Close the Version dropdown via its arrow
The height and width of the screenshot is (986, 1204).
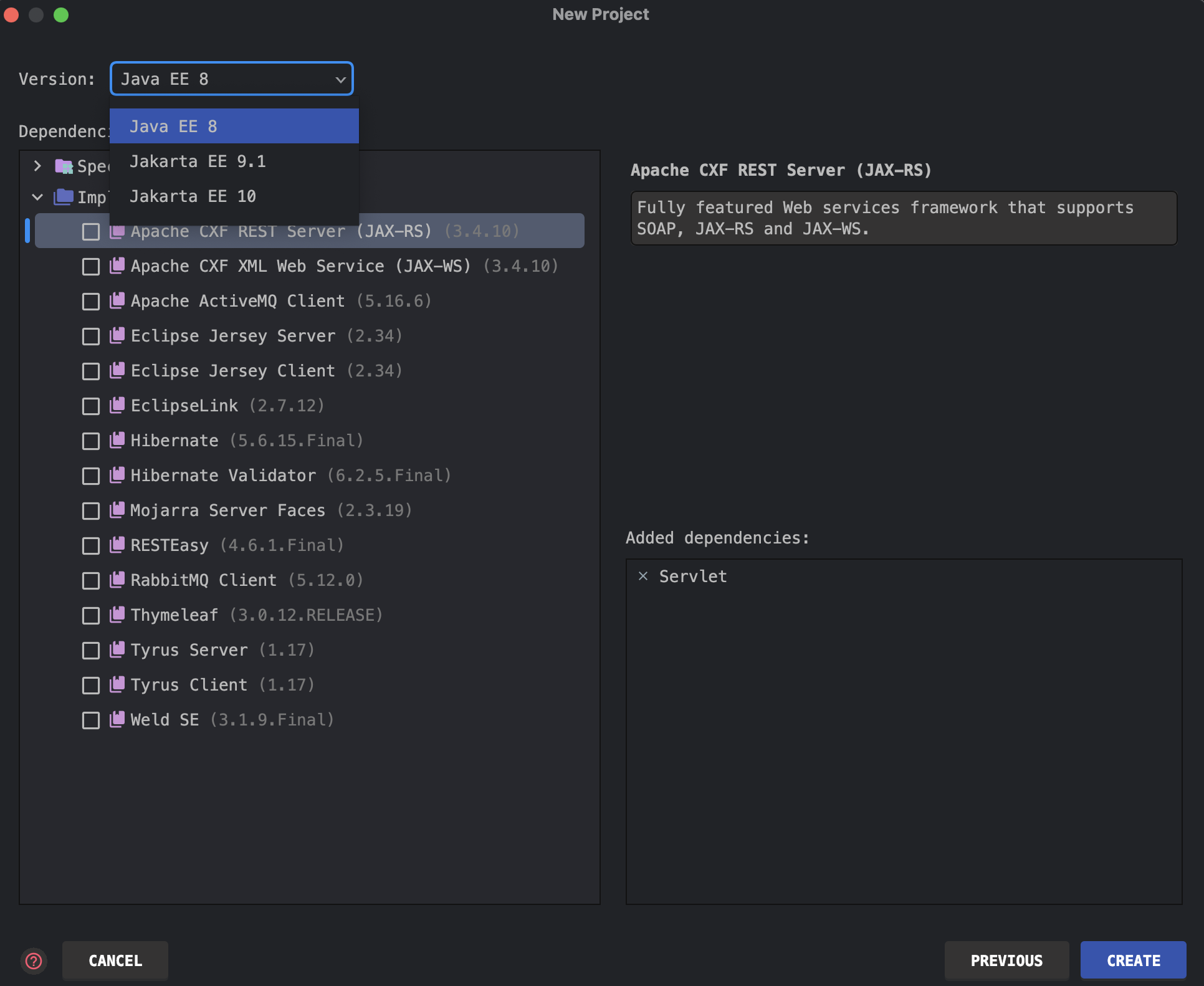[340, 79]
